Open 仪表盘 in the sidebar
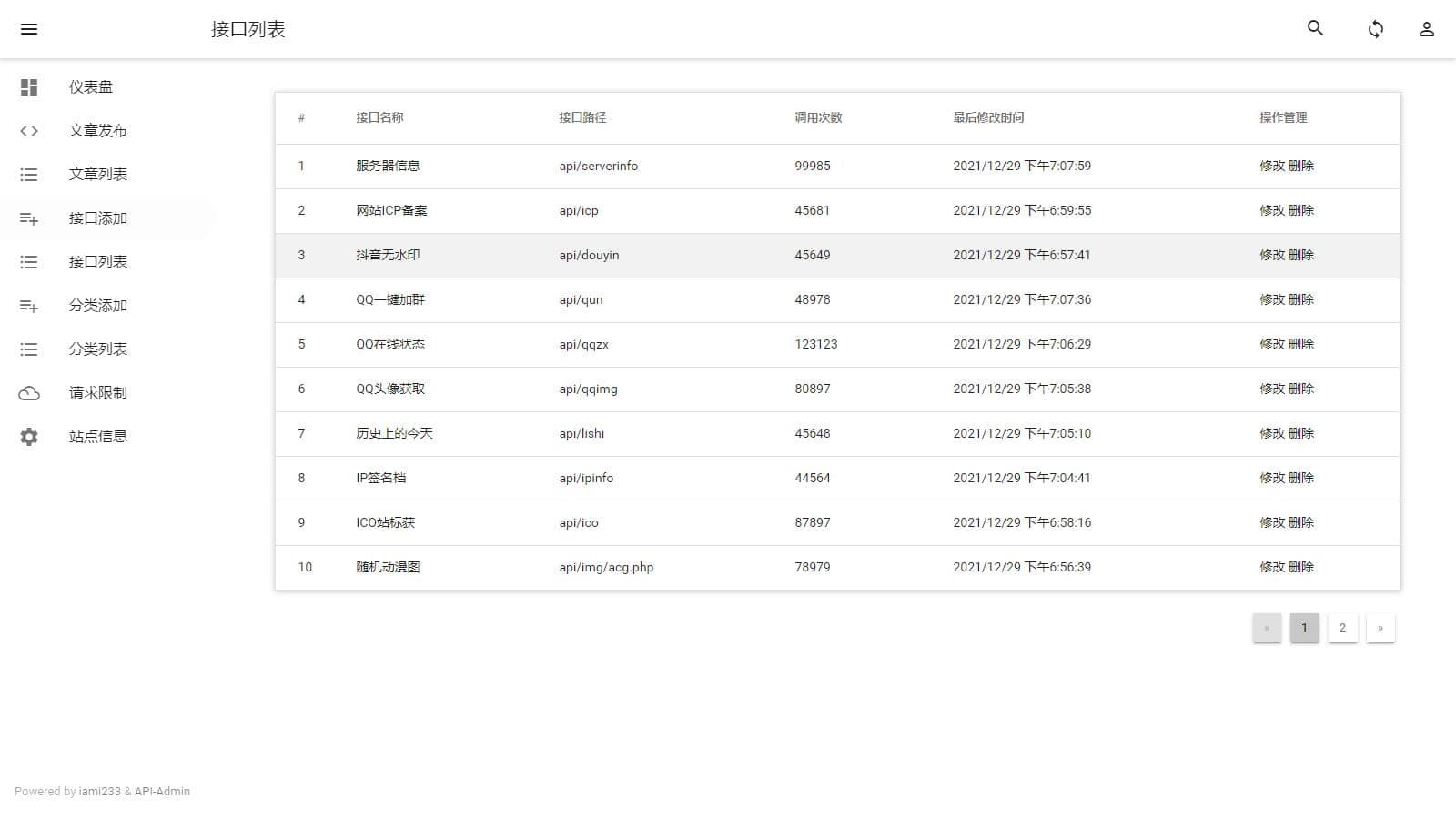 (x=91, y=86)
